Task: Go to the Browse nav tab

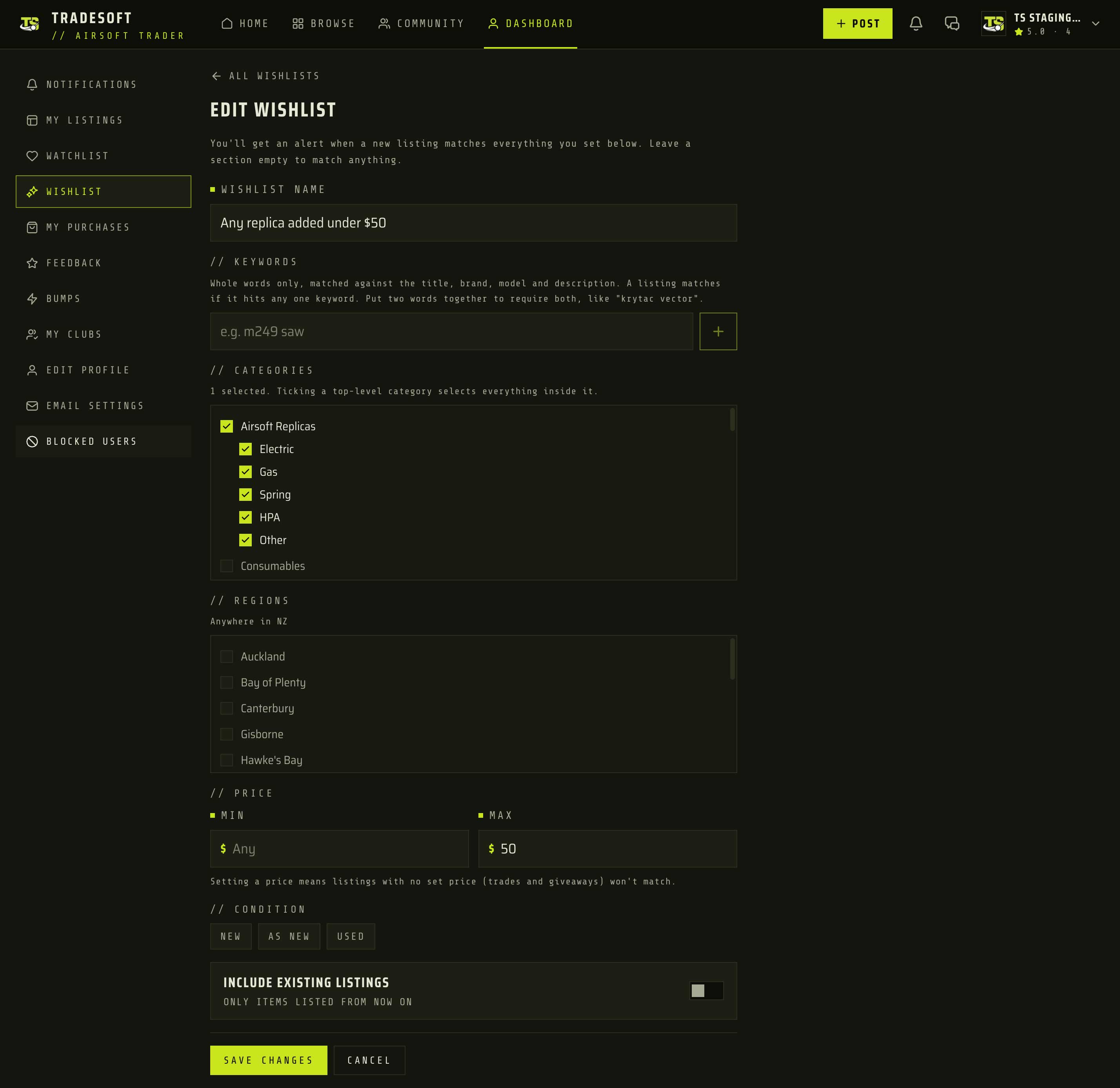Action: pos(324,24)
